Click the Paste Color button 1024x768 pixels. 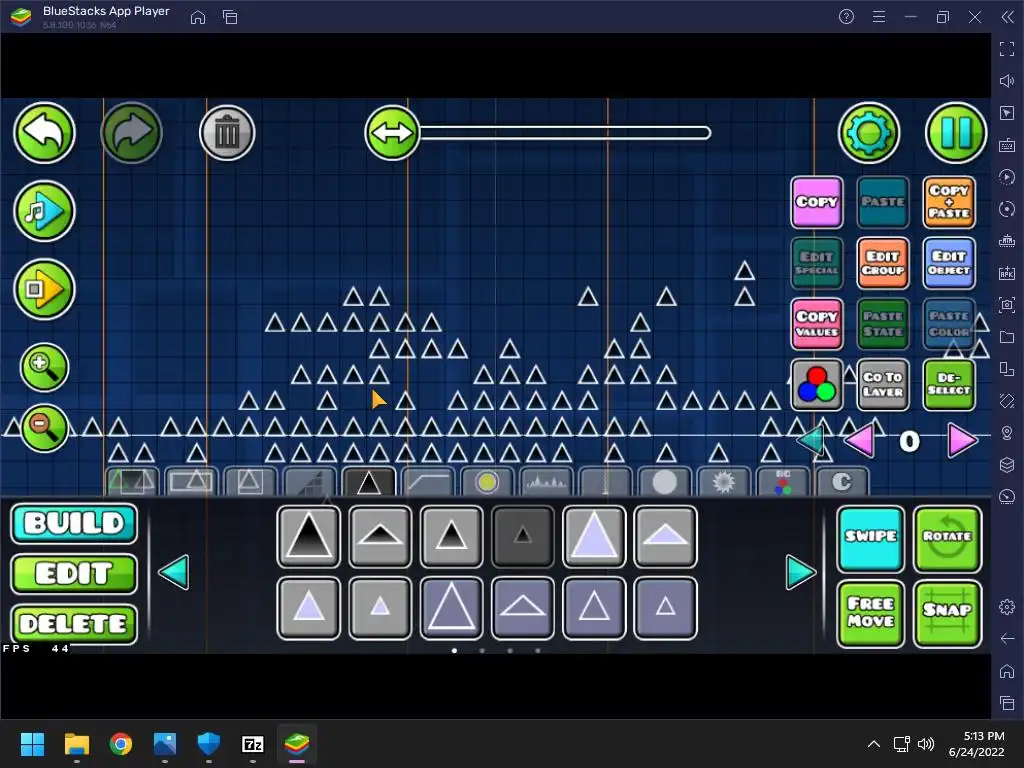[949, 324]
